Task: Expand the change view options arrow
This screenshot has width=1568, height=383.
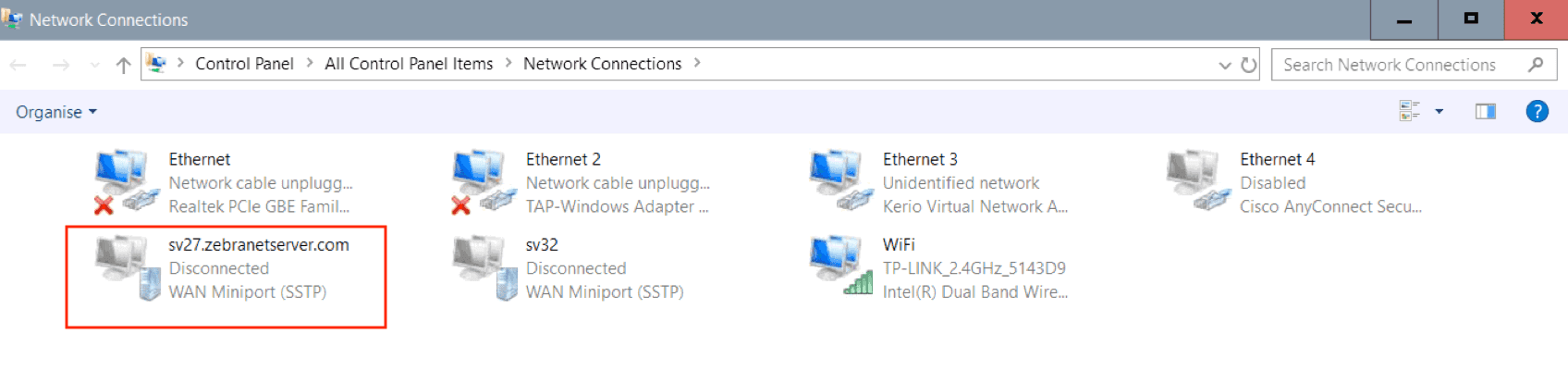Action: pyautogui.click(x=1439, y=112)
